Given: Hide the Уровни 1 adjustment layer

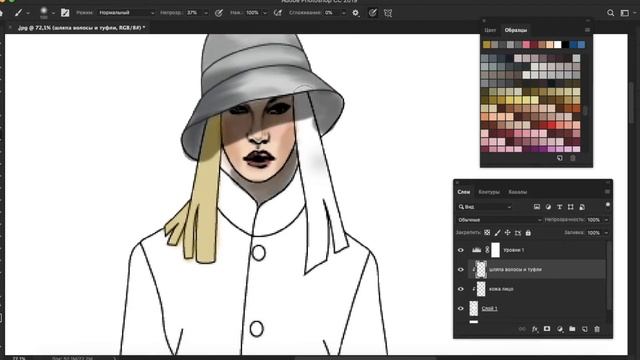Looking at the screenshot, I should pyautogui.click(x=461, y=250).
